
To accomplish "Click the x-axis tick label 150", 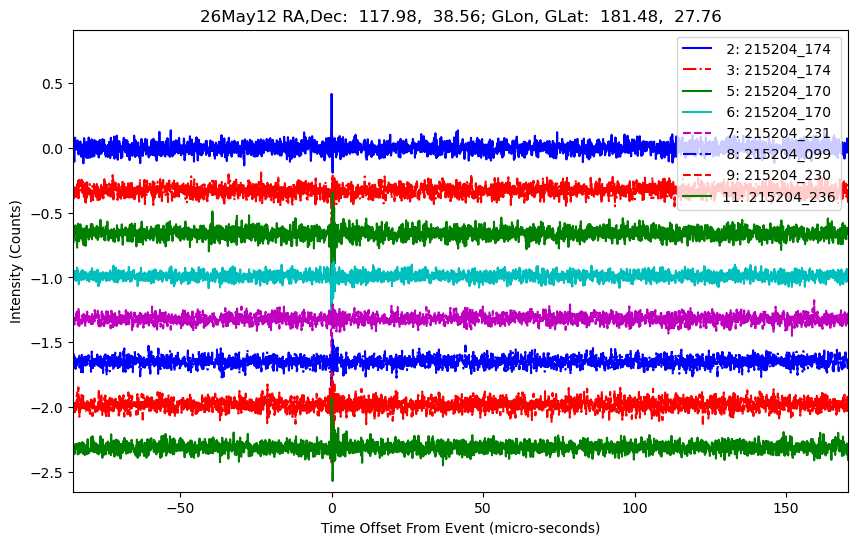I will tap(786, 508).
